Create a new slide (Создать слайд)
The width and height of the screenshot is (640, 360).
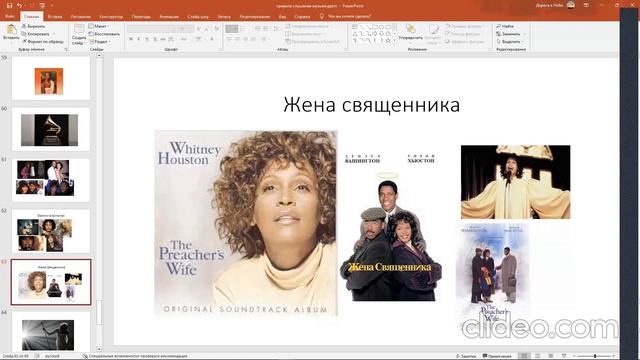(x=78, y=34)
